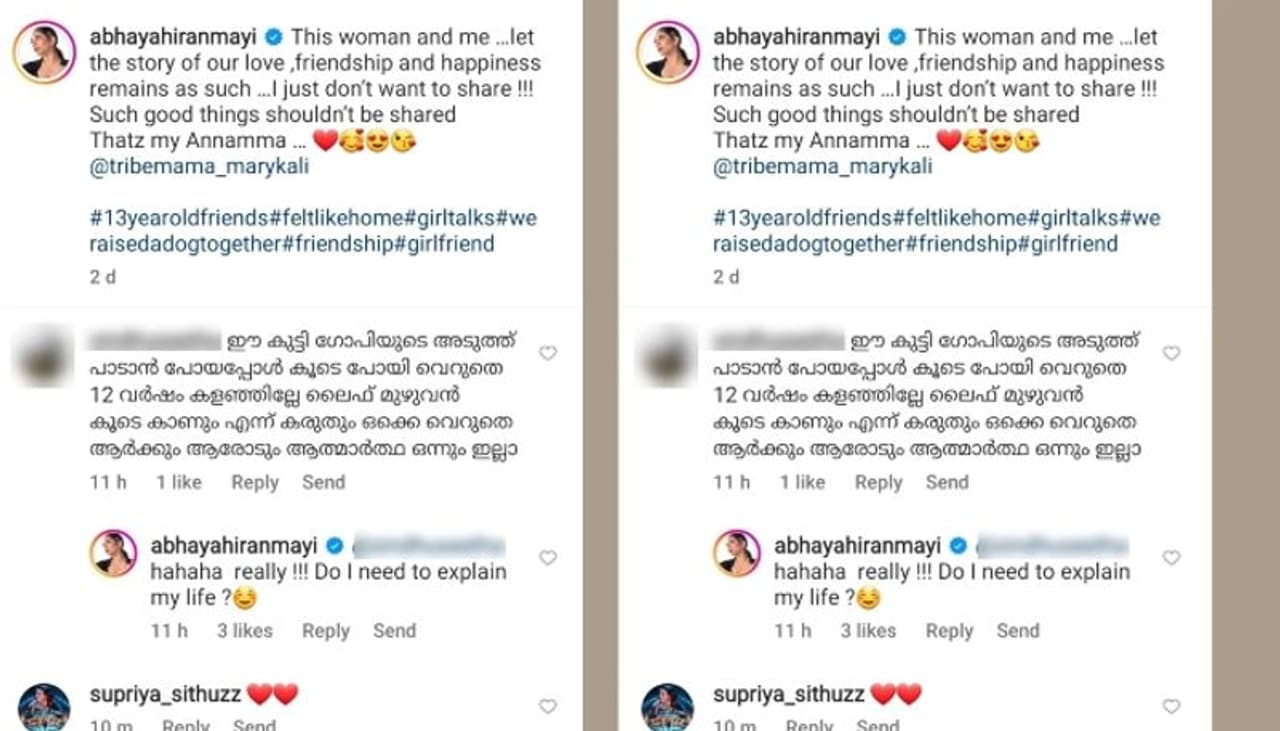This screenshot has width=1280, height=731.
Task: Like supriya_sithuzz comment in right panel
Action: 1171,706
